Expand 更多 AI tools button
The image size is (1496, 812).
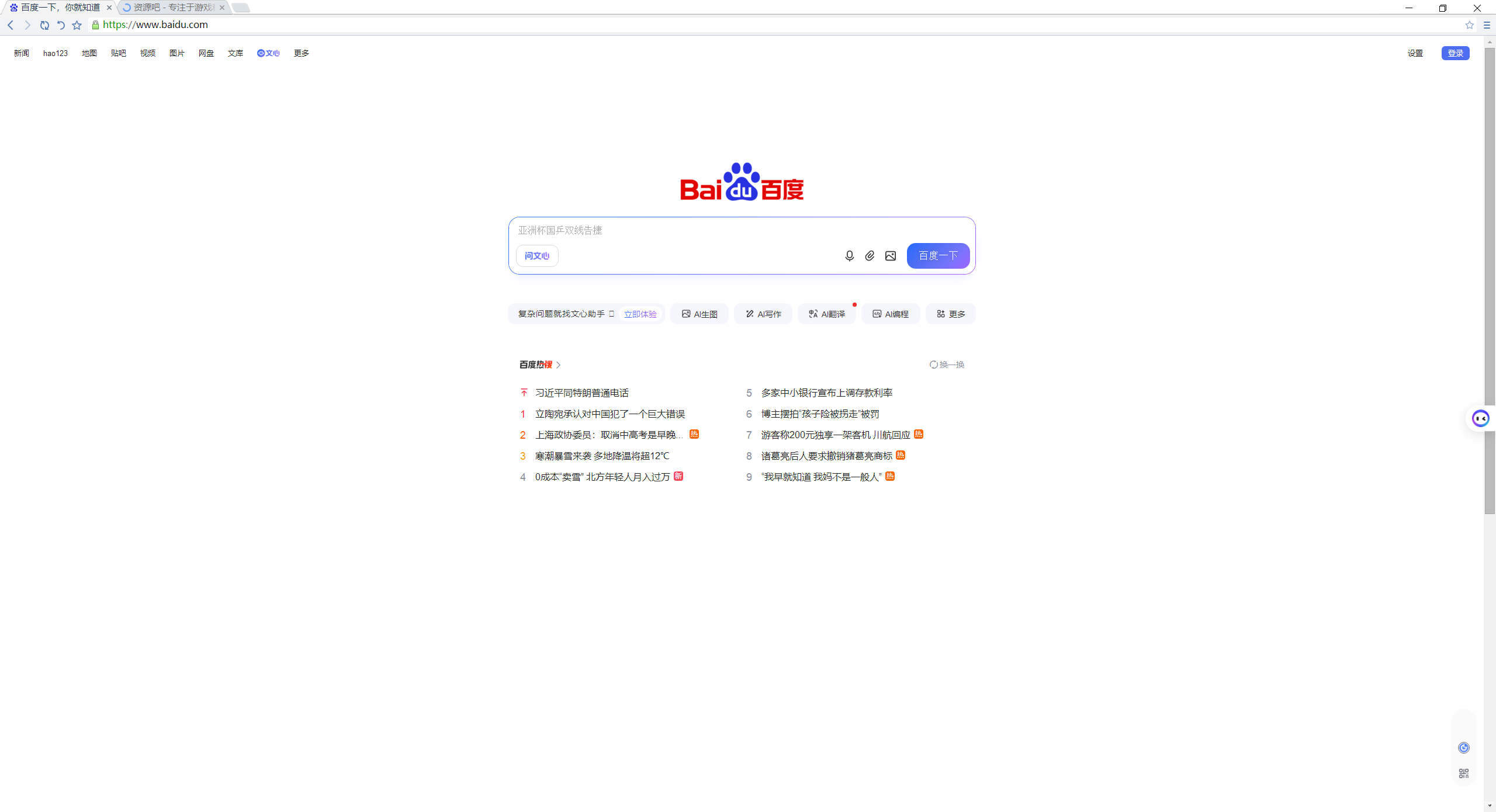click(x=950, y=314)
